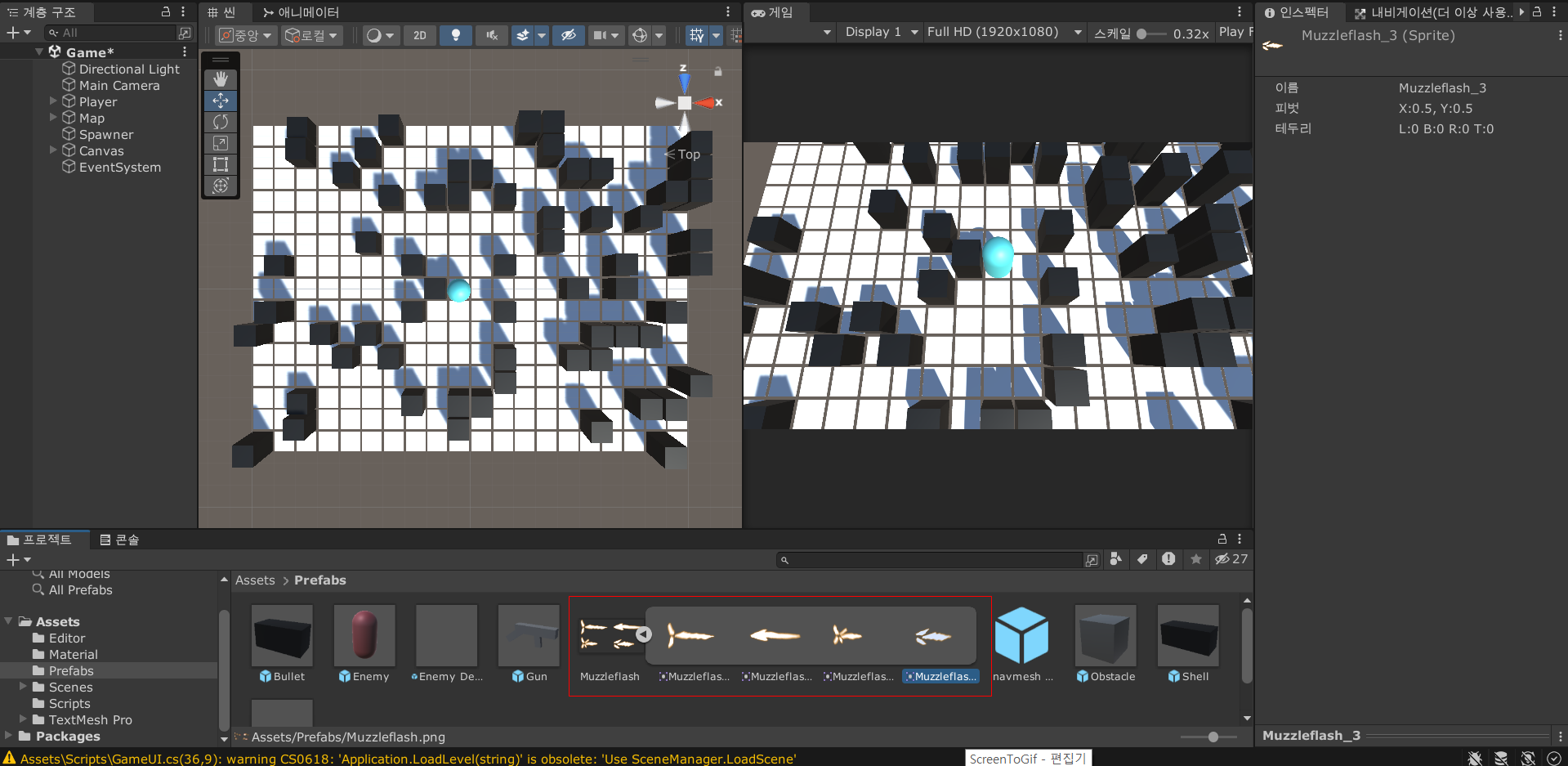Open the draw mode shading dropdown

[380, 35]
